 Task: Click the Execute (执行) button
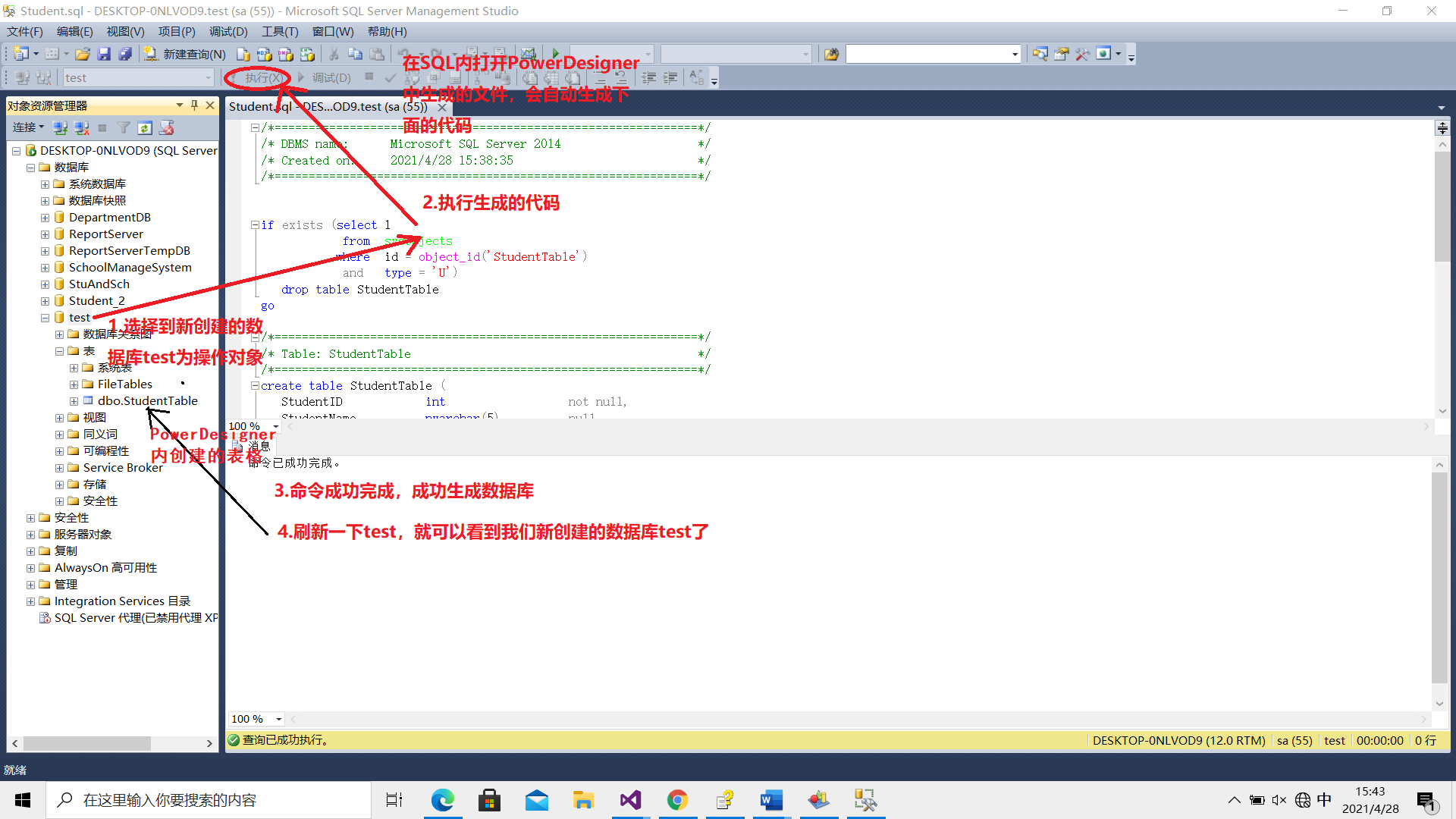(x=258, y=77)
